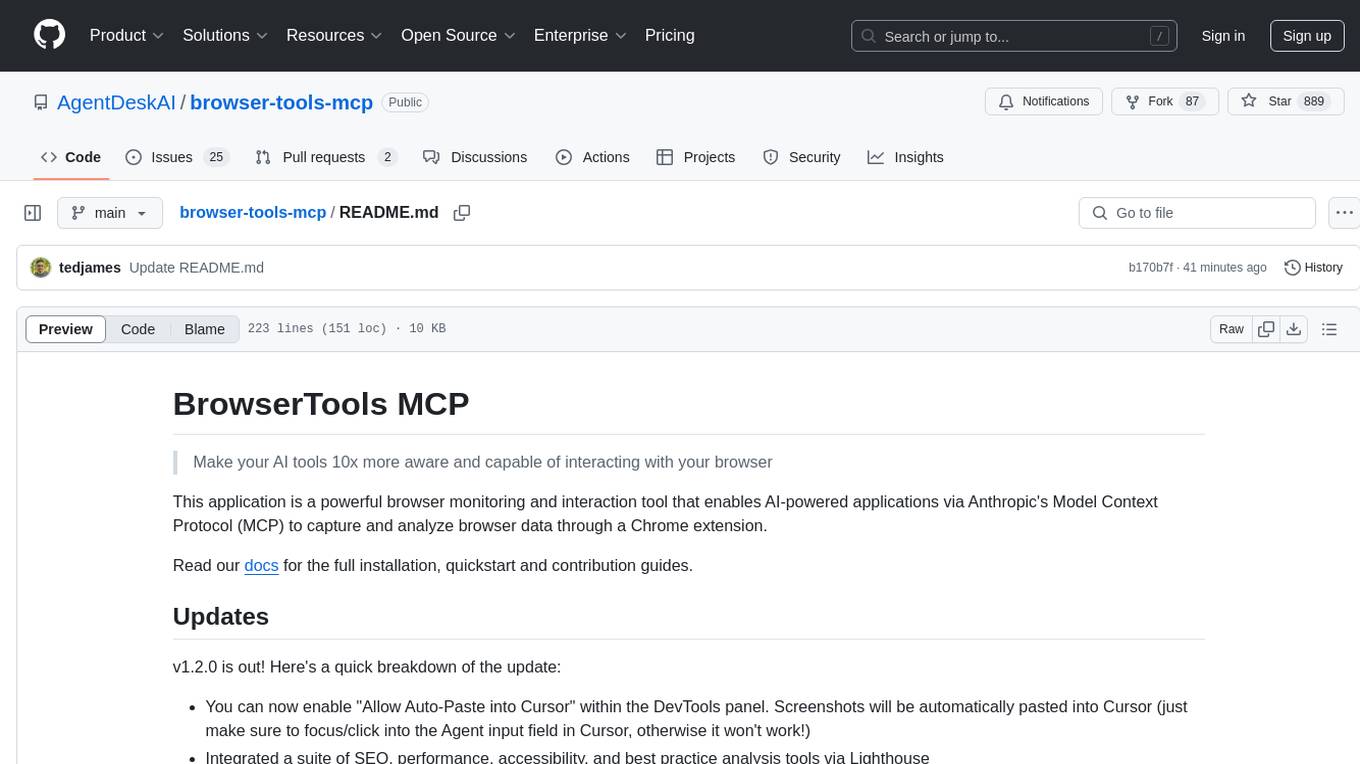
Task: Click the BrowserTools MCP heading
Action: (321, 403)
